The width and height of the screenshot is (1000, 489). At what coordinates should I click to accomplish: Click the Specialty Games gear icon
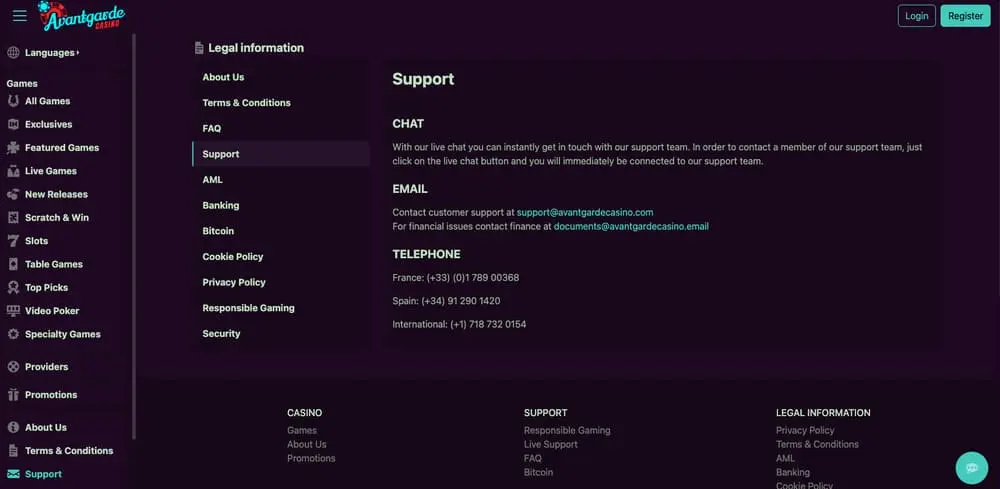click(x=13, y=334)
